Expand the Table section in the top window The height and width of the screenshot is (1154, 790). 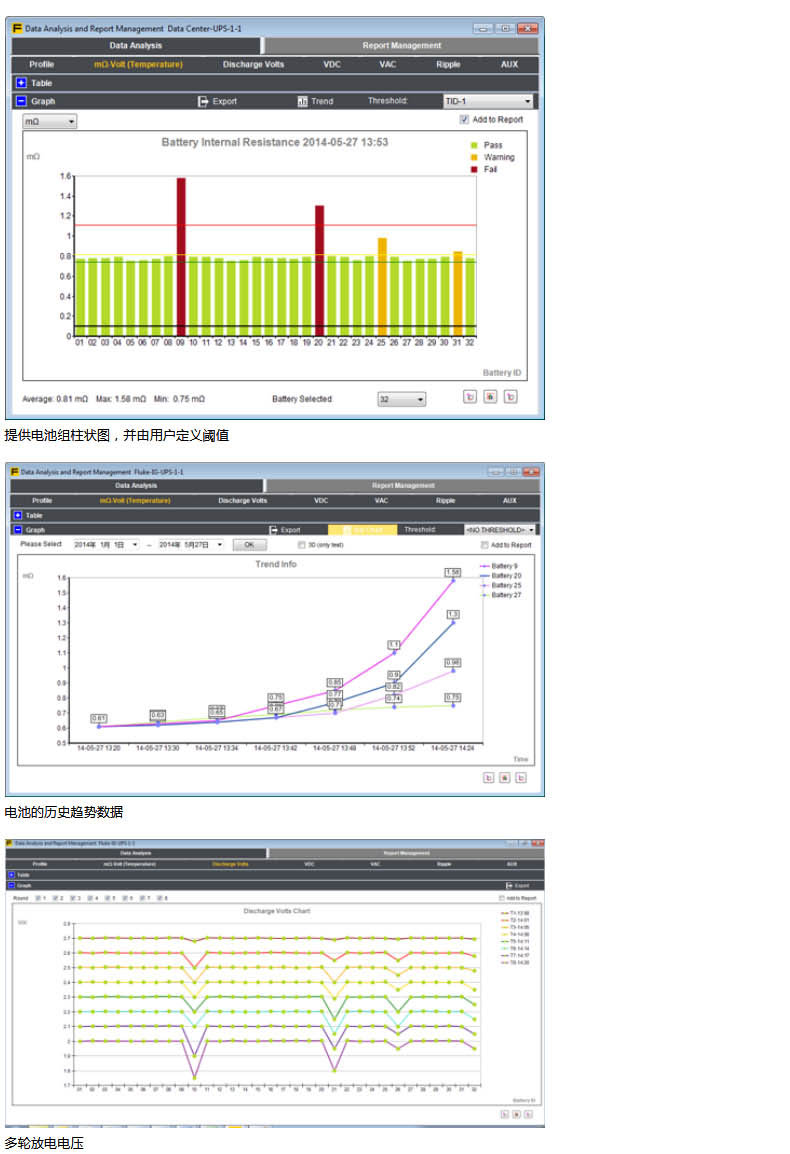pyautogui.click(x=19, y=83)
